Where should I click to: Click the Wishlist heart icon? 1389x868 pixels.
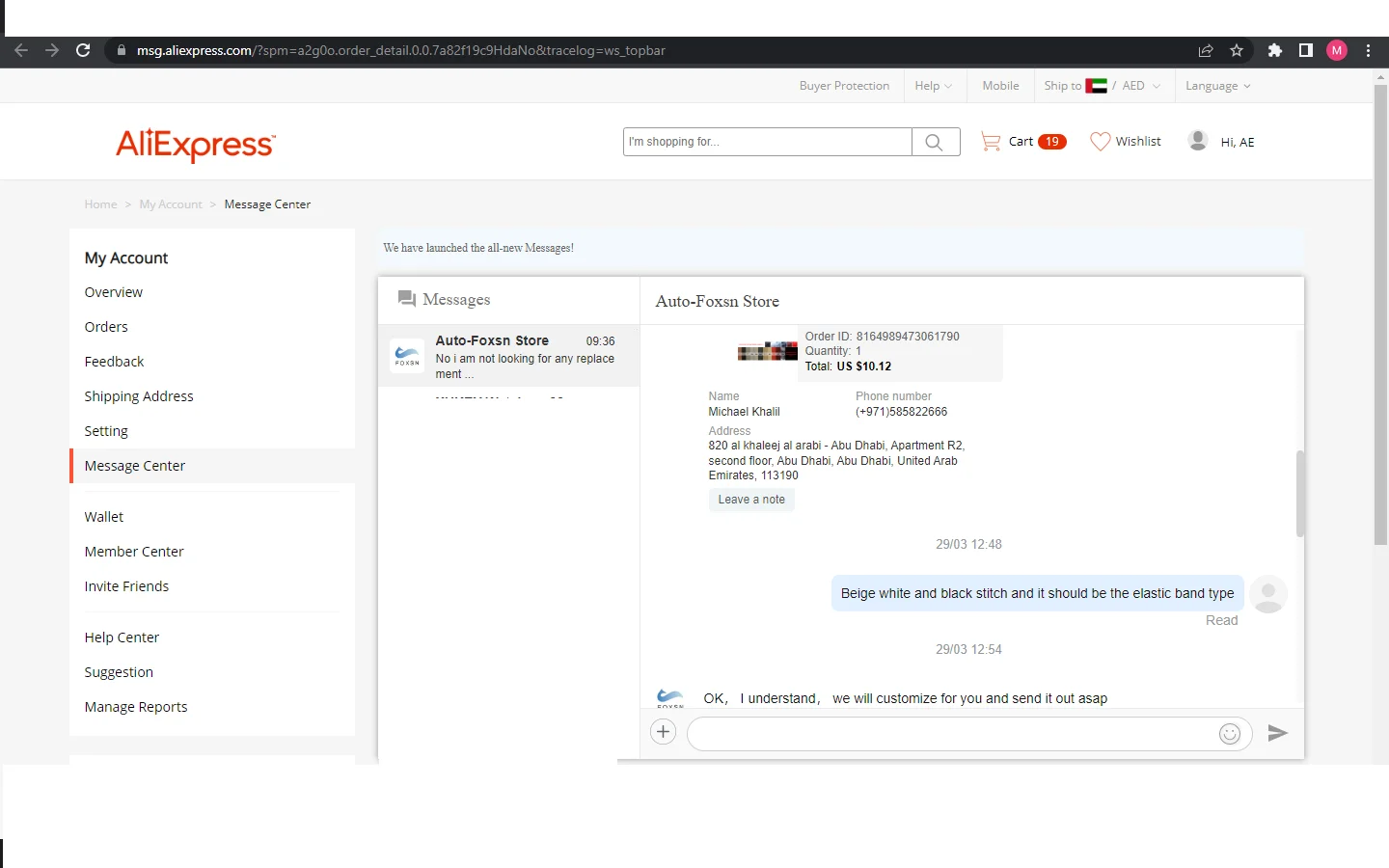pos(1101,142)
